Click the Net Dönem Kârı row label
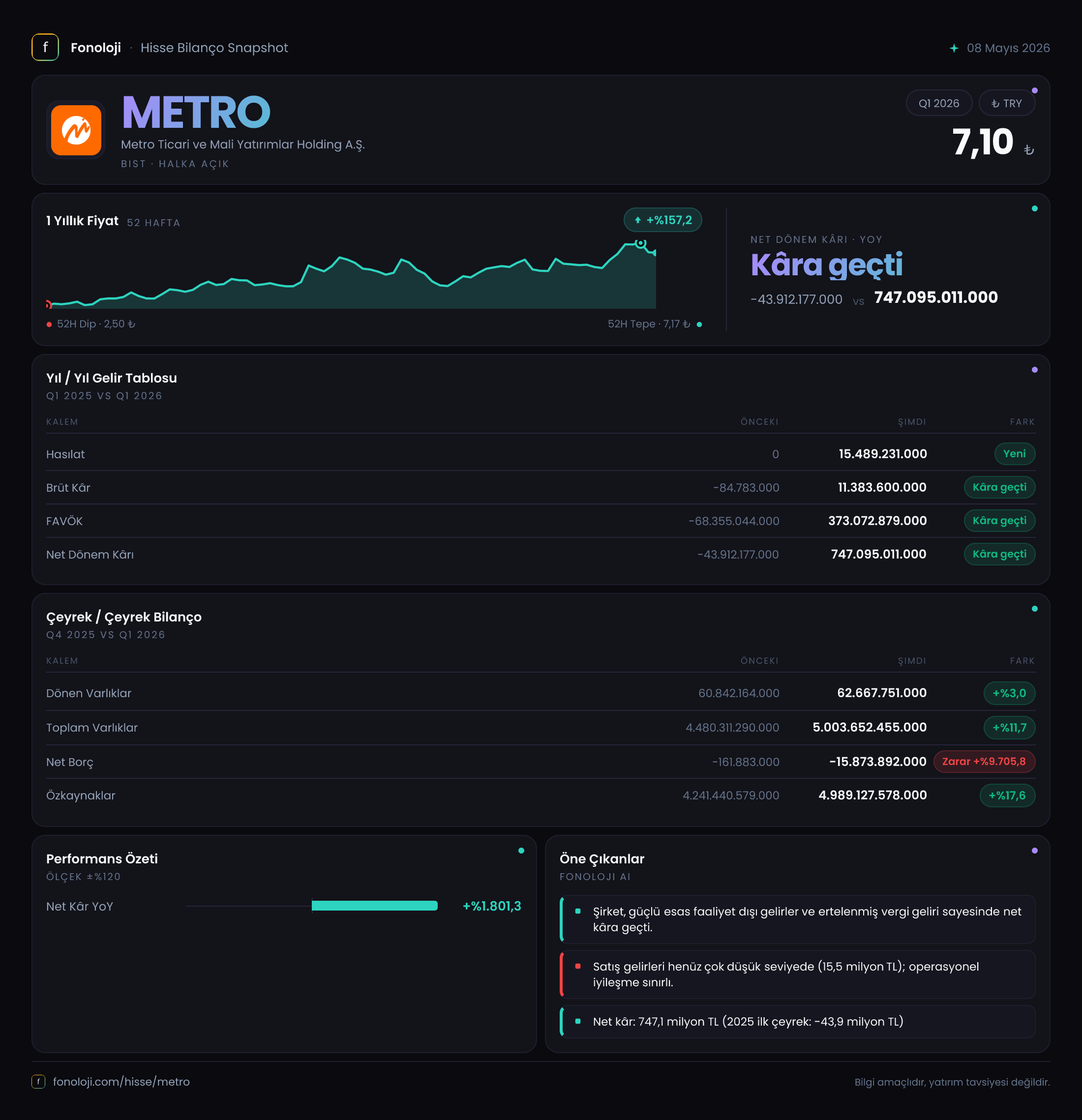Screen dimensions: 1082x1120 coord(90,554)
